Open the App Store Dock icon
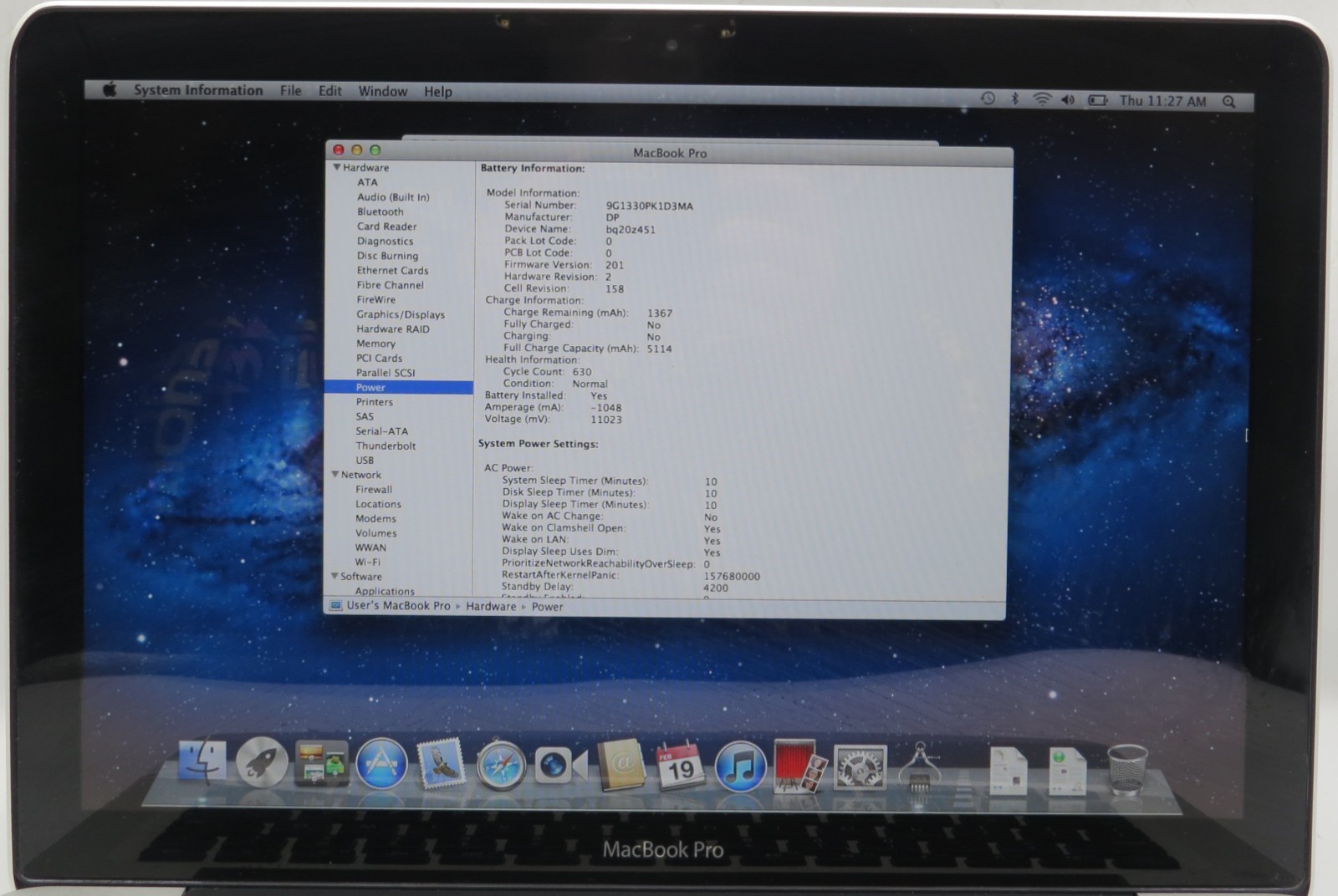The width and height of the screenshot is (1338, 896). pos(382,764)
